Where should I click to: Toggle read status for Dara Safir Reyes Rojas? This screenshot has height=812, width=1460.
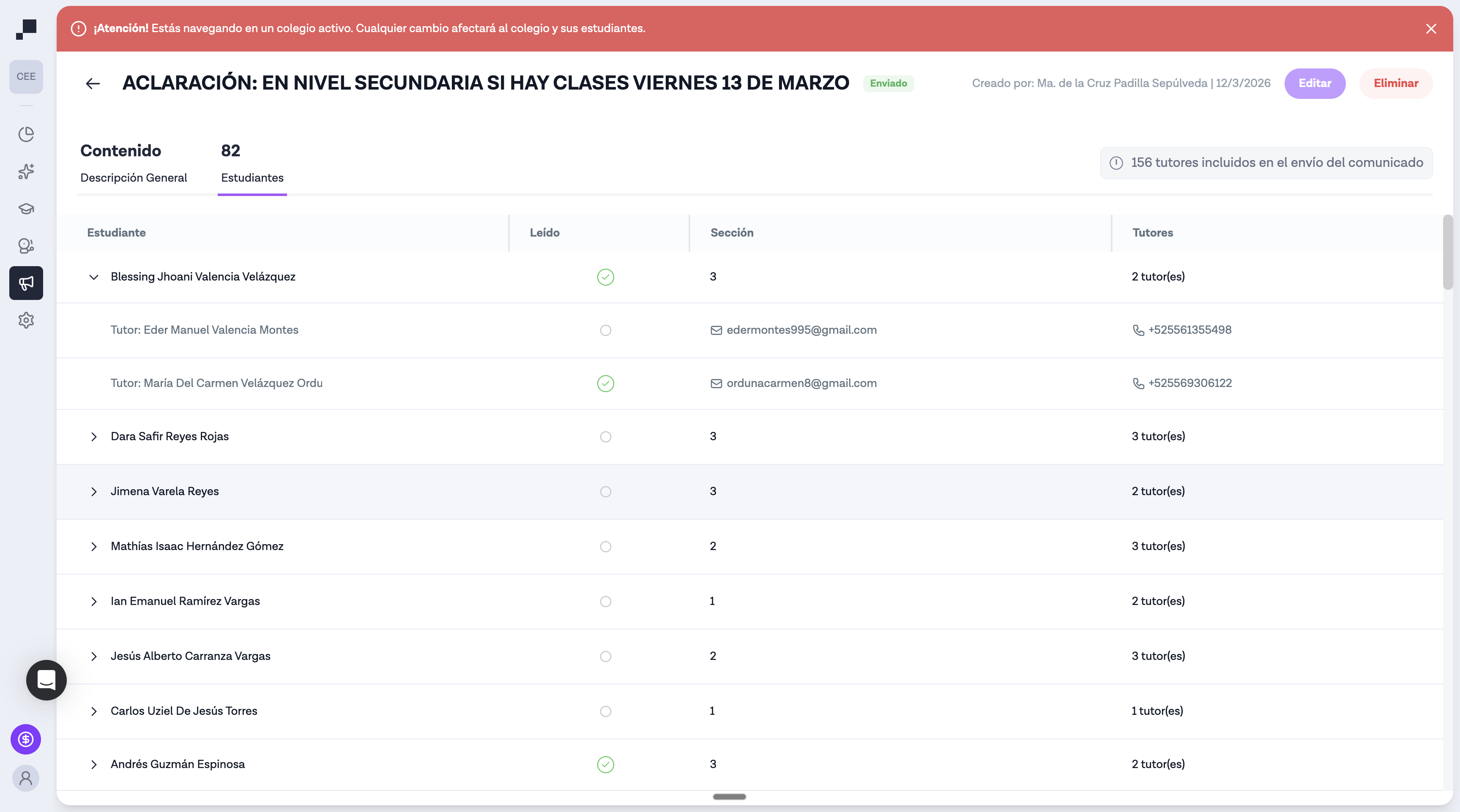[605, 437]
